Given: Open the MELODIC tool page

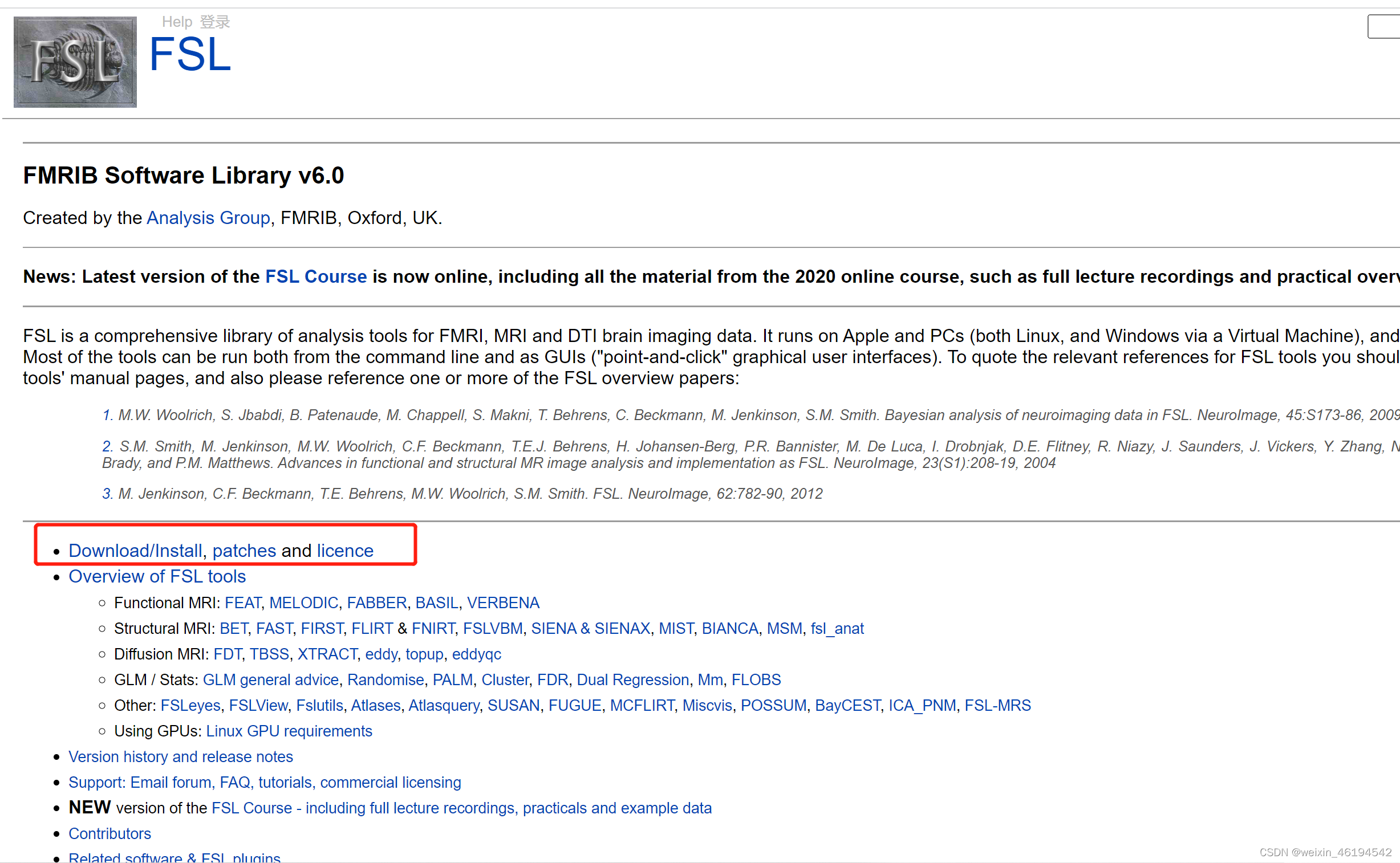Looking at the screenshot, I should [303, 602].
